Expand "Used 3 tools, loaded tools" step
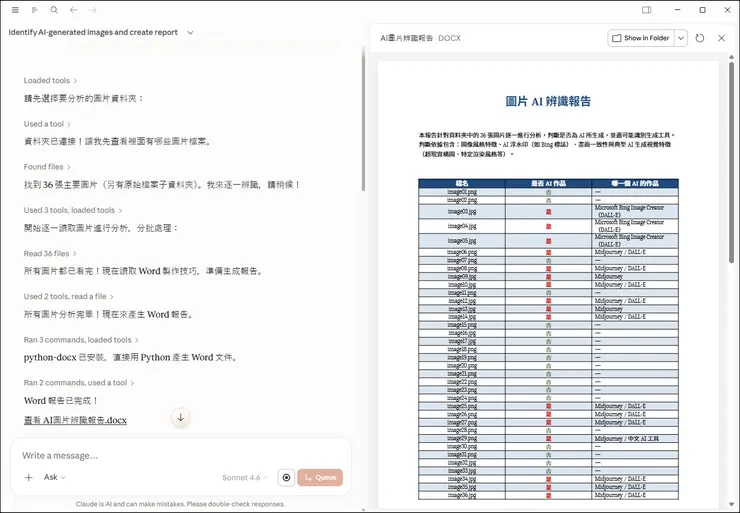This screenshot has width=740, height=513. tap(73, 210)
